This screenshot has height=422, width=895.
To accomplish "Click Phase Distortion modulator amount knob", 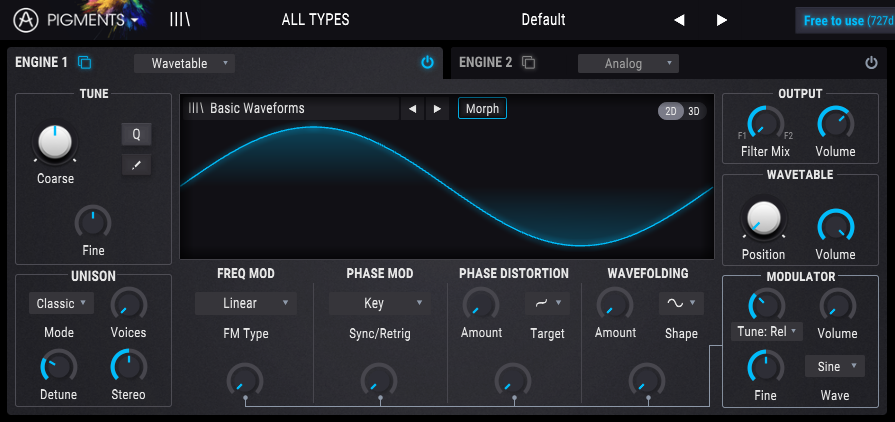I will (513, 380).
